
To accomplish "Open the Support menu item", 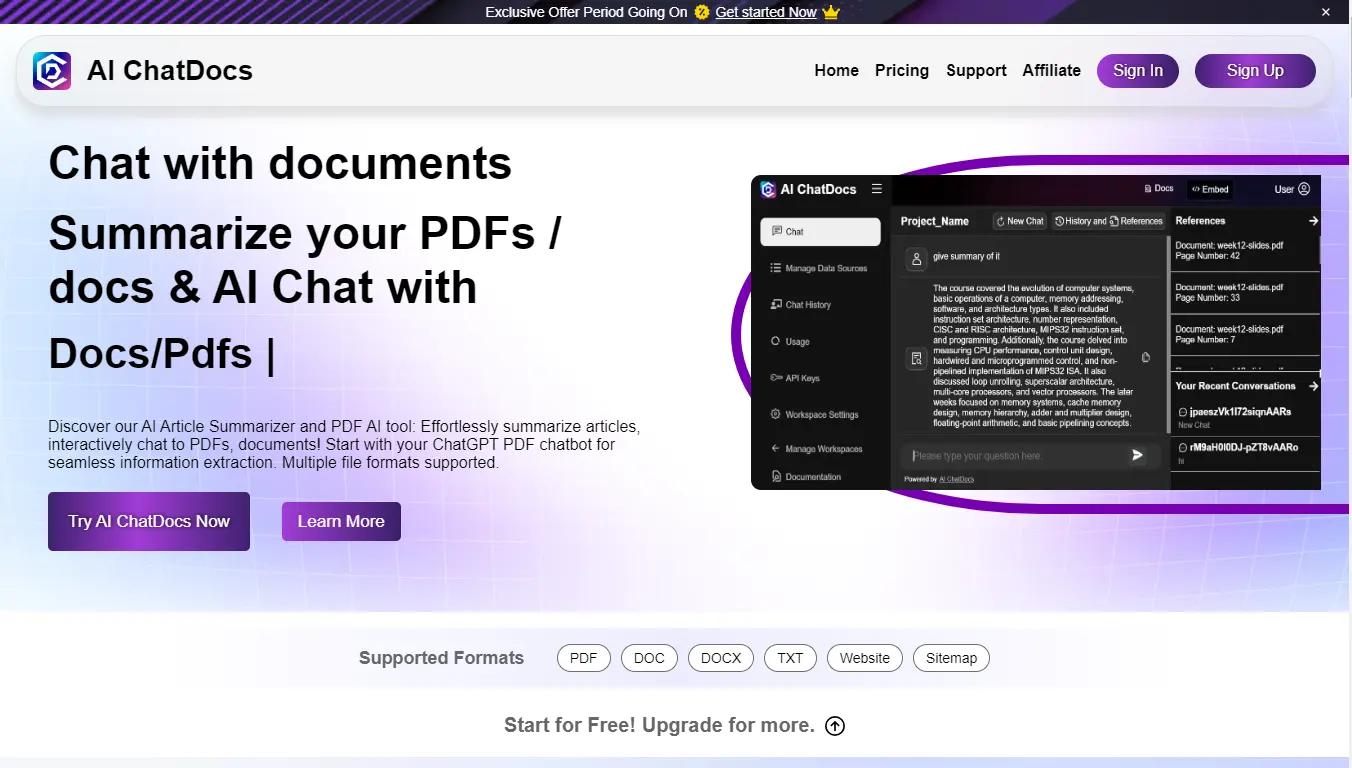I will pos(976,70).
